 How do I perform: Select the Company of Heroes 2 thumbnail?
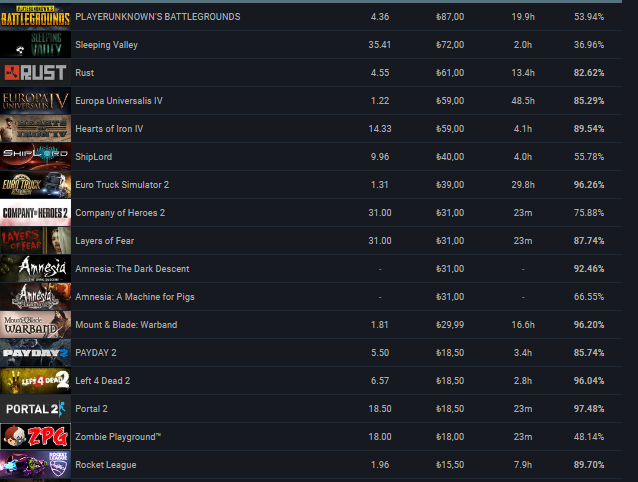(x=35, y=213)
